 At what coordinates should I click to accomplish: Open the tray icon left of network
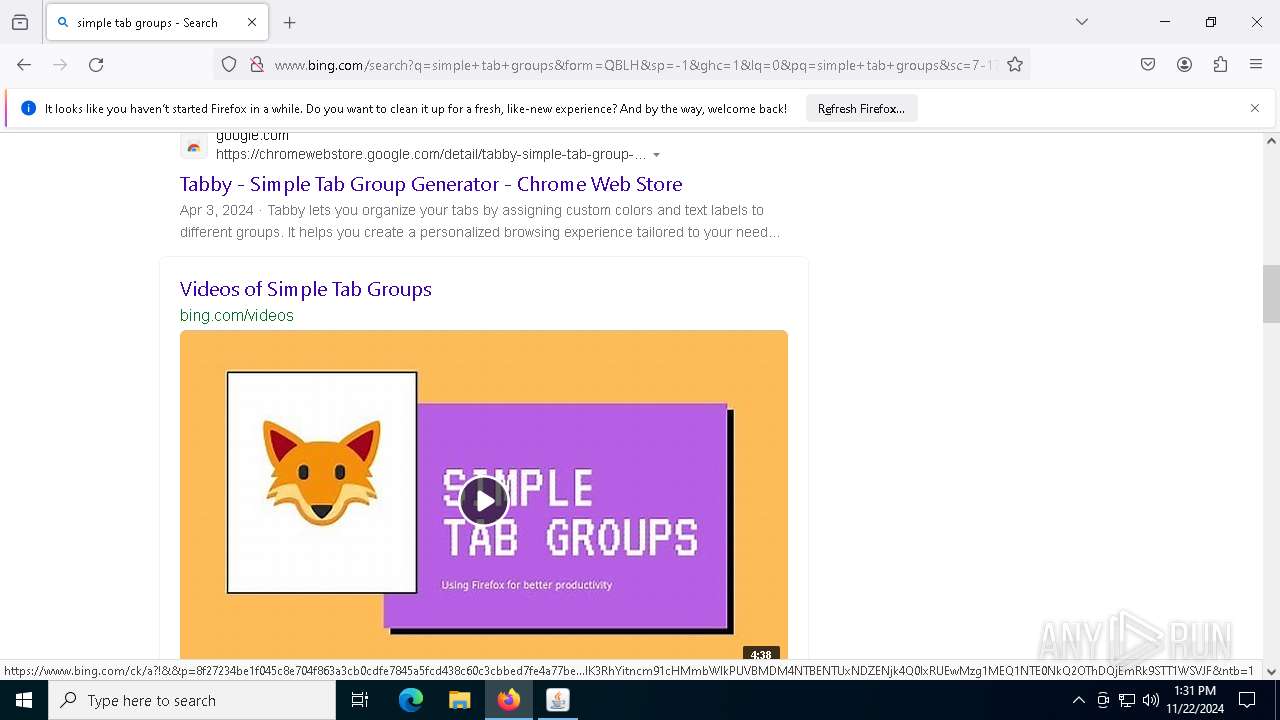[1103, 700]
